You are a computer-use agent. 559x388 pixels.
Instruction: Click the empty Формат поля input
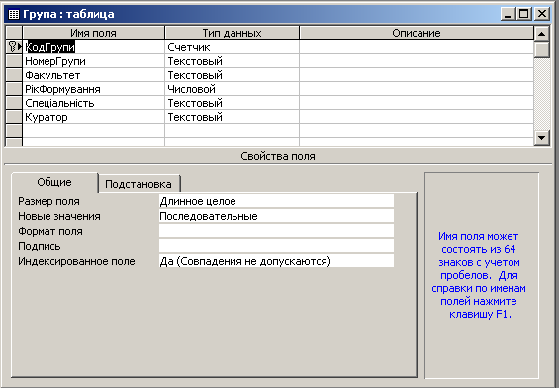coord(276,231)
